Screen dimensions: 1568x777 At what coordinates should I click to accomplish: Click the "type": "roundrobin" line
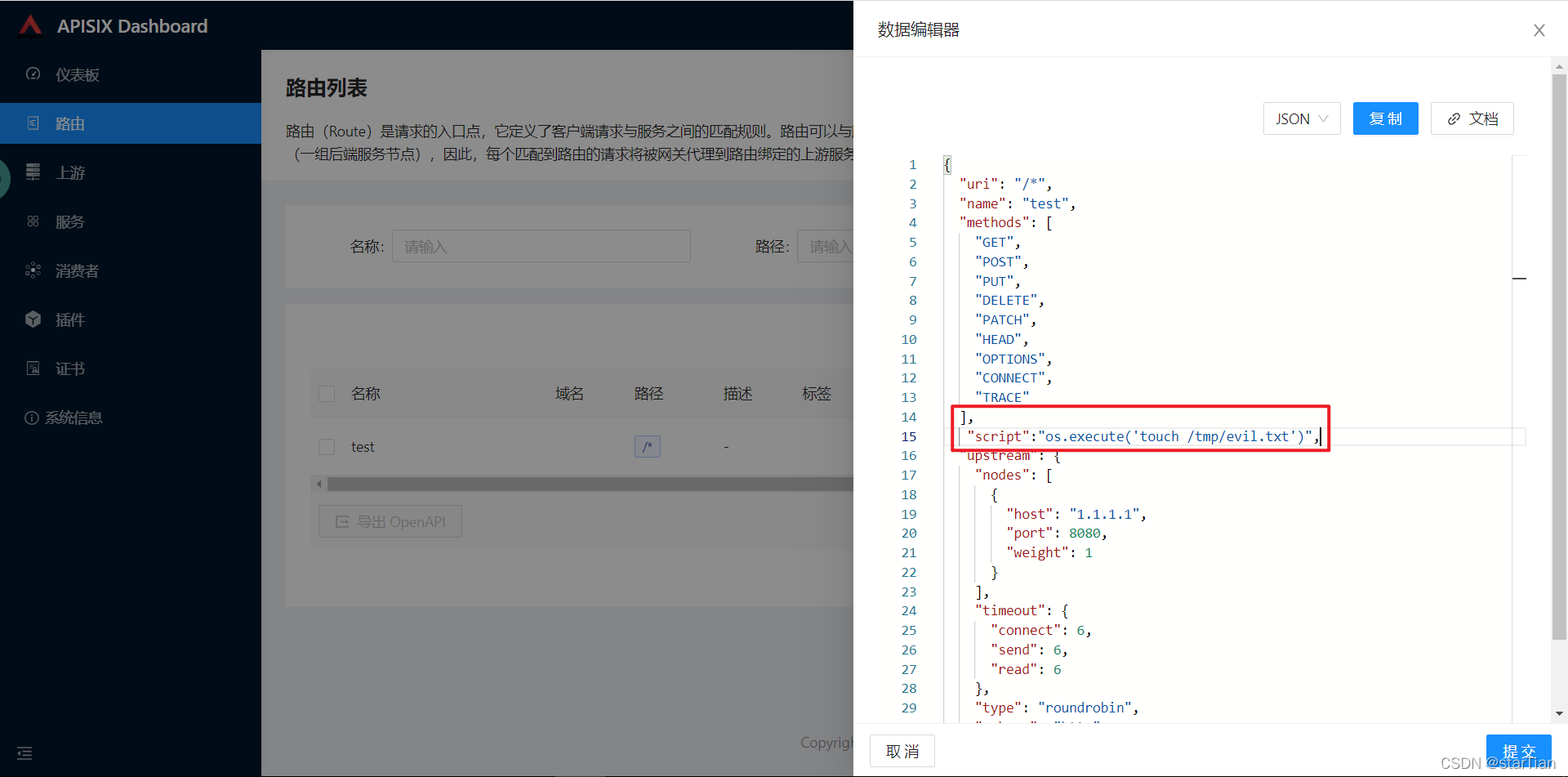point(1057,708)
